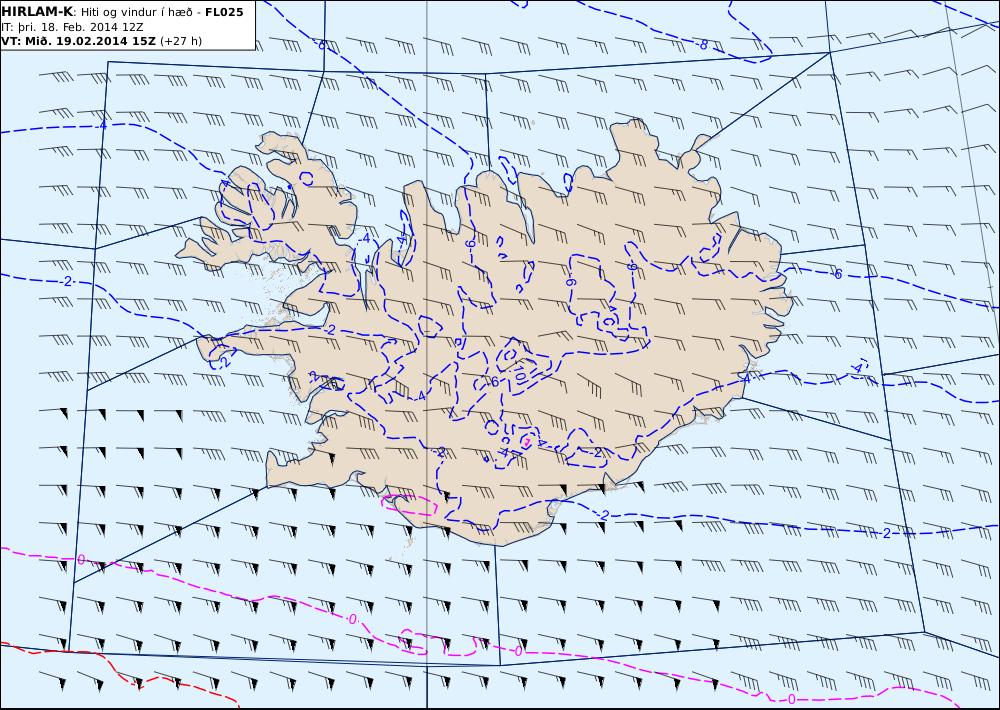This screenshot has width=1000, height=710.
Task: Click the red dashed isotherm line
Action: click(120, 673)
